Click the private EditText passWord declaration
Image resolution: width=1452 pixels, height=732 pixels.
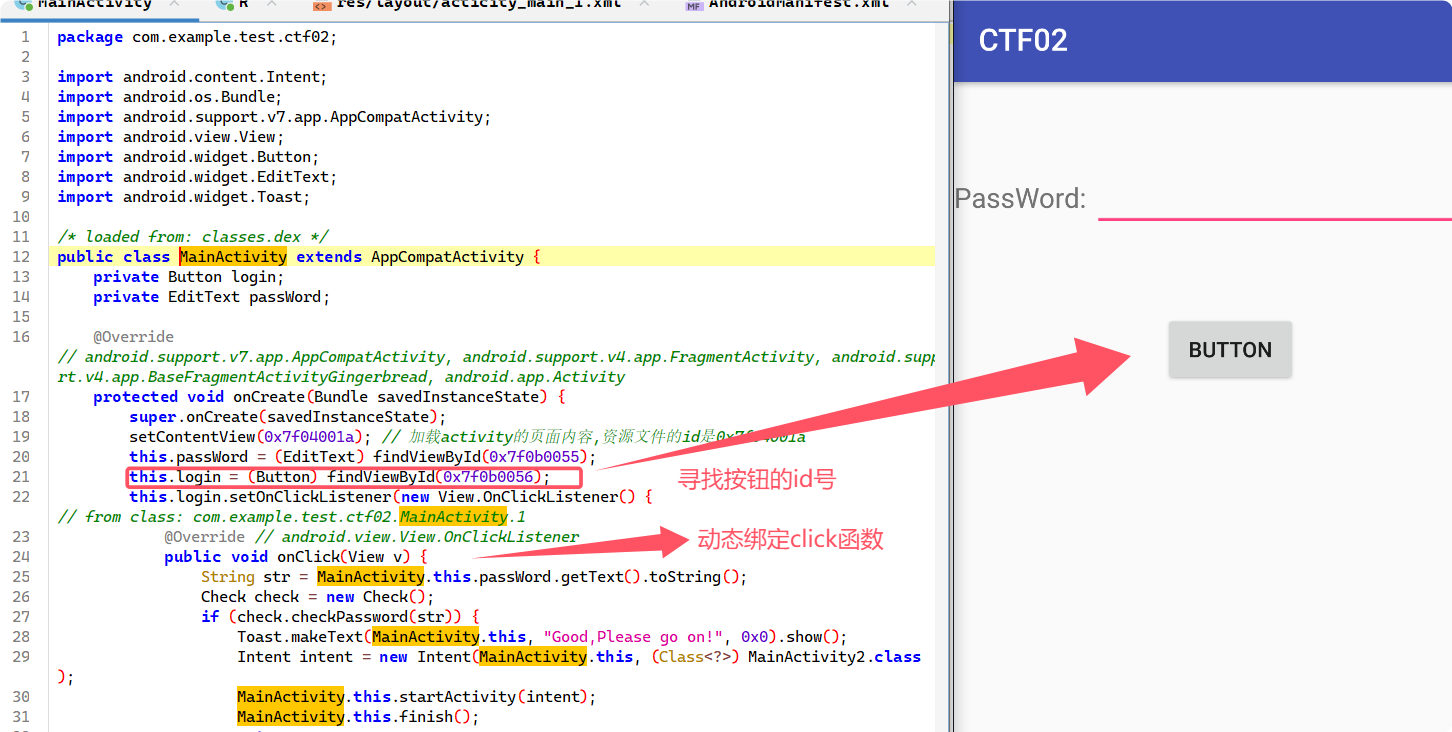pos(211,297)
